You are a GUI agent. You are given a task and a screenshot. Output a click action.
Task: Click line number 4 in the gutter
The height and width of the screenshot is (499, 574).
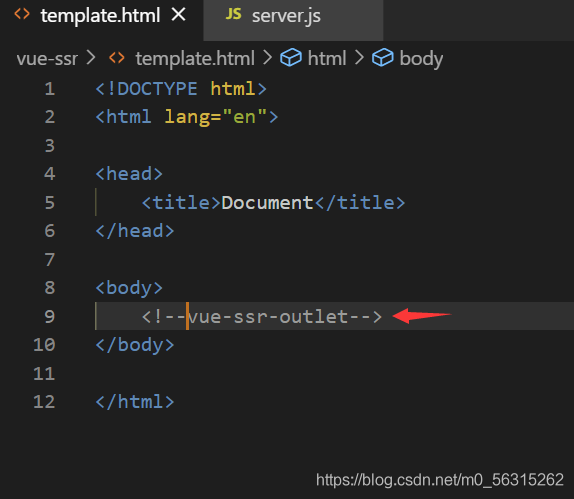click(x=50, y=174)
